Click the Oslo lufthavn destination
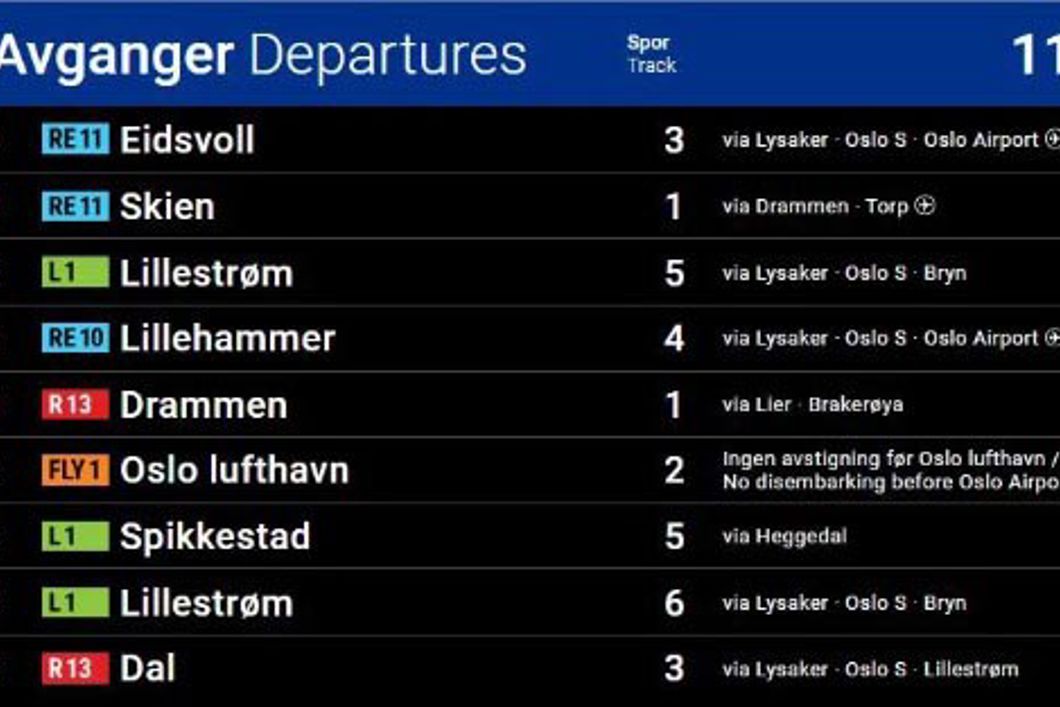 tap(234, 471)
